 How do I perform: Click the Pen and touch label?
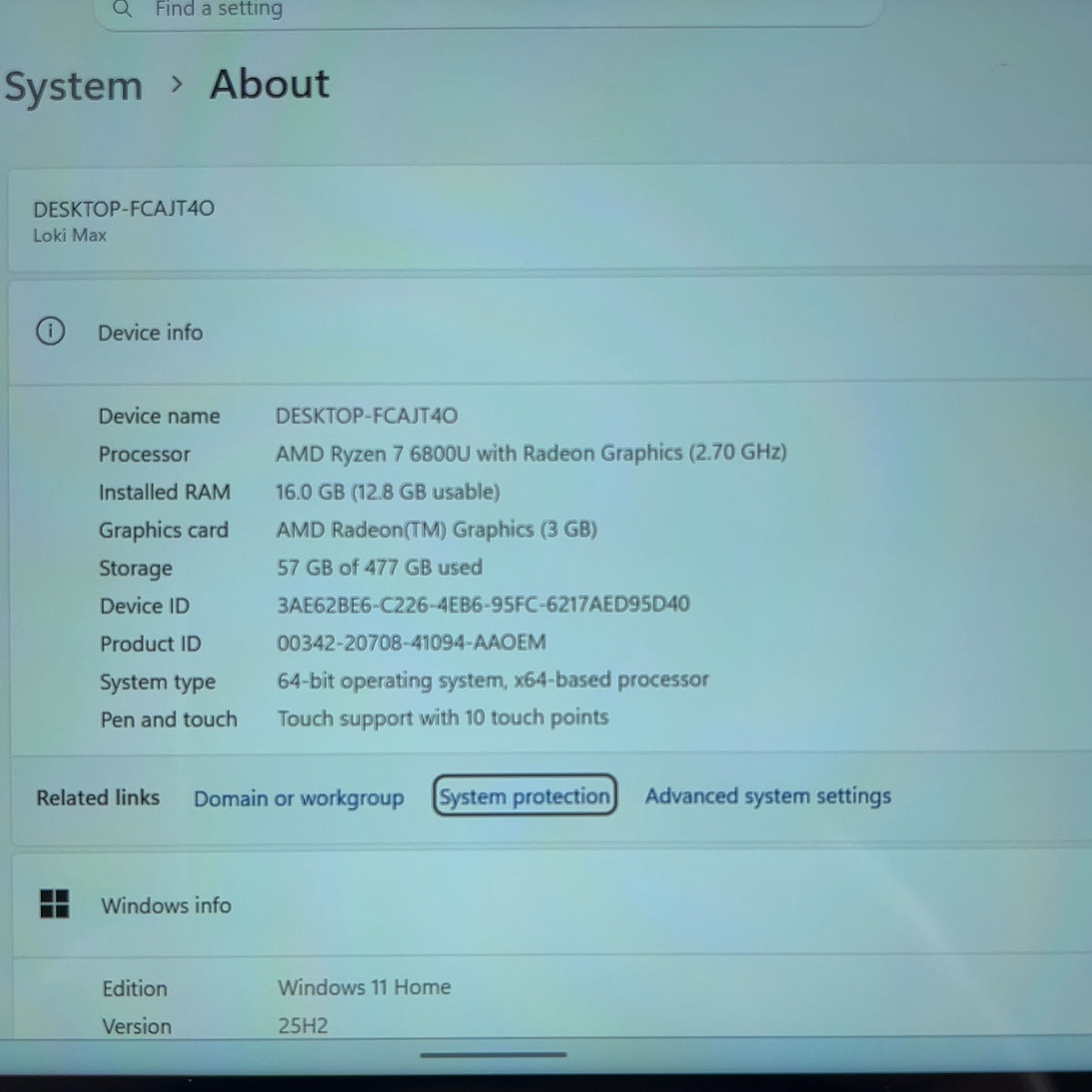point(168,720)
